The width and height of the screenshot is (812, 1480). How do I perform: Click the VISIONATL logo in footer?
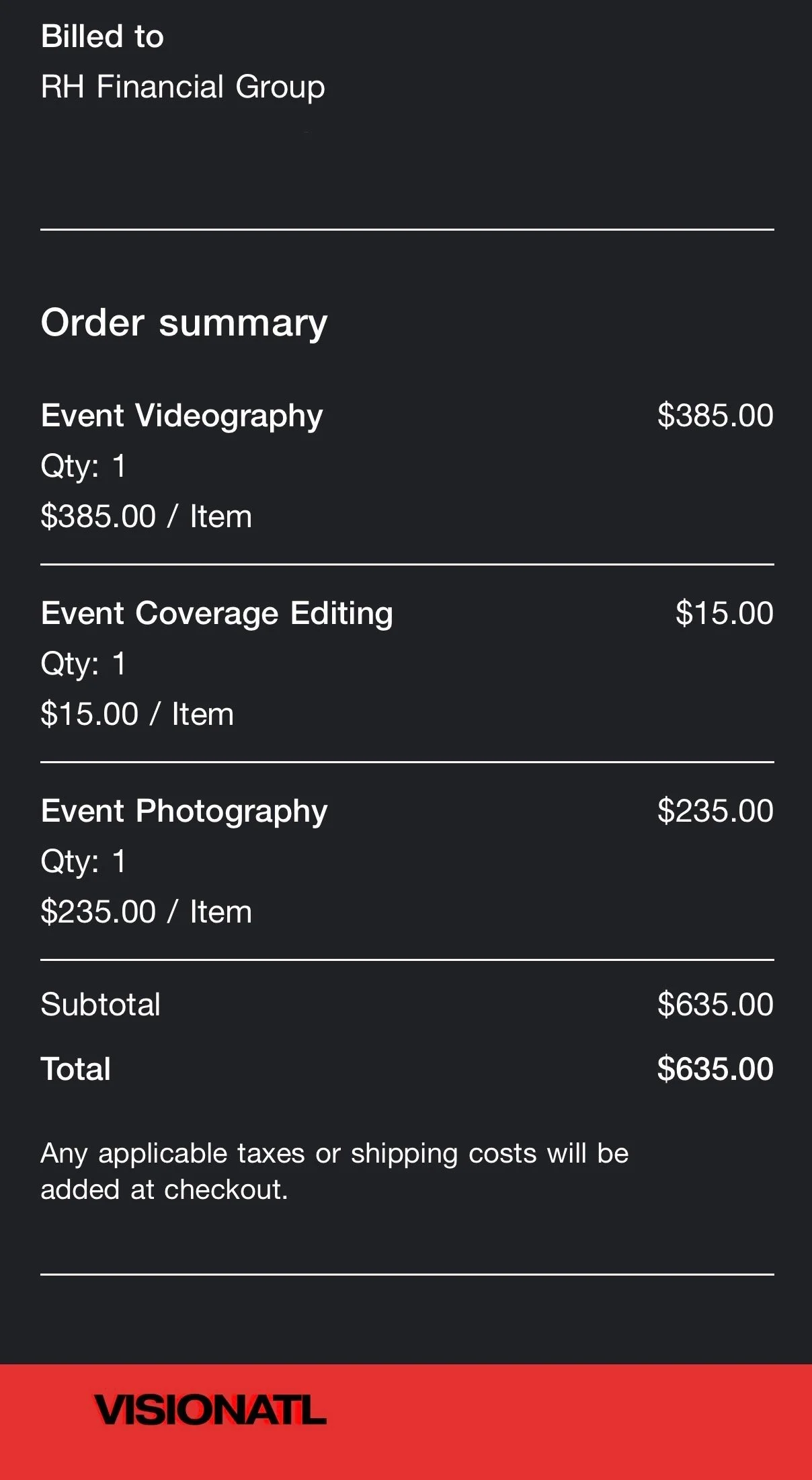tap(210, 1410)
